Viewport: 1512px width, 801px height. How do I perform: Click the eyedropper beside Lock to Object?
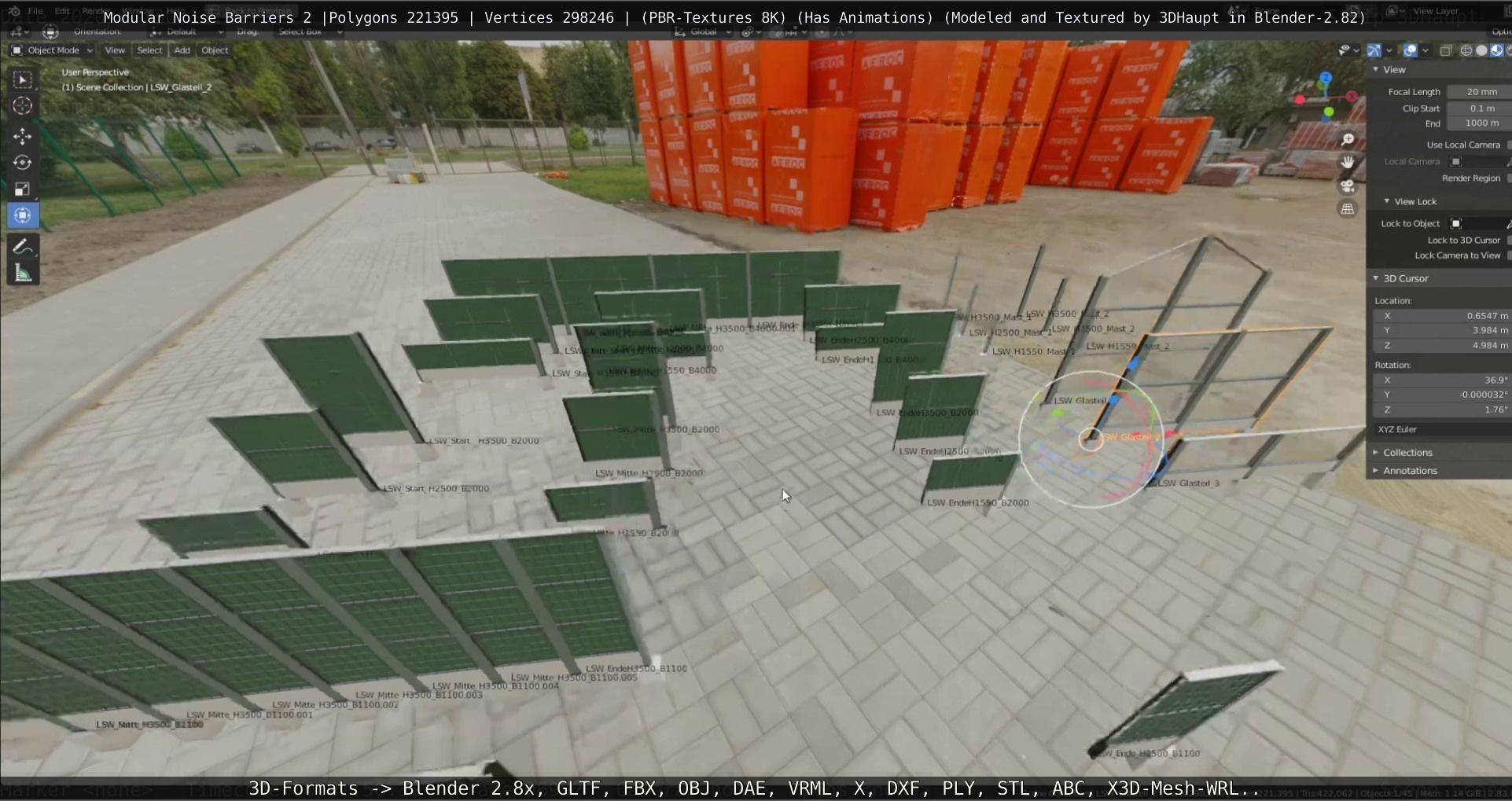1508,224
